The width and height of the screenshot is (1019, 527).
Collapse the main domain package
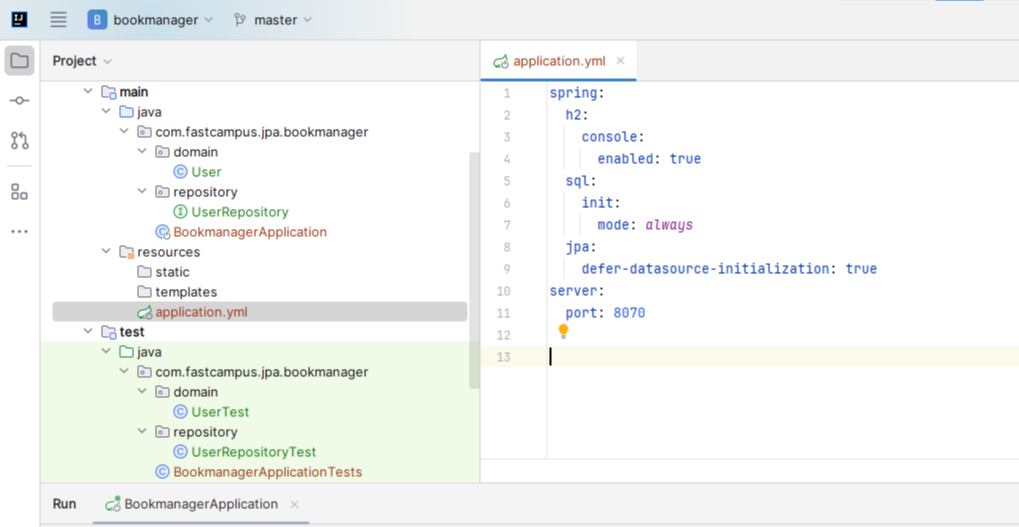142,152
